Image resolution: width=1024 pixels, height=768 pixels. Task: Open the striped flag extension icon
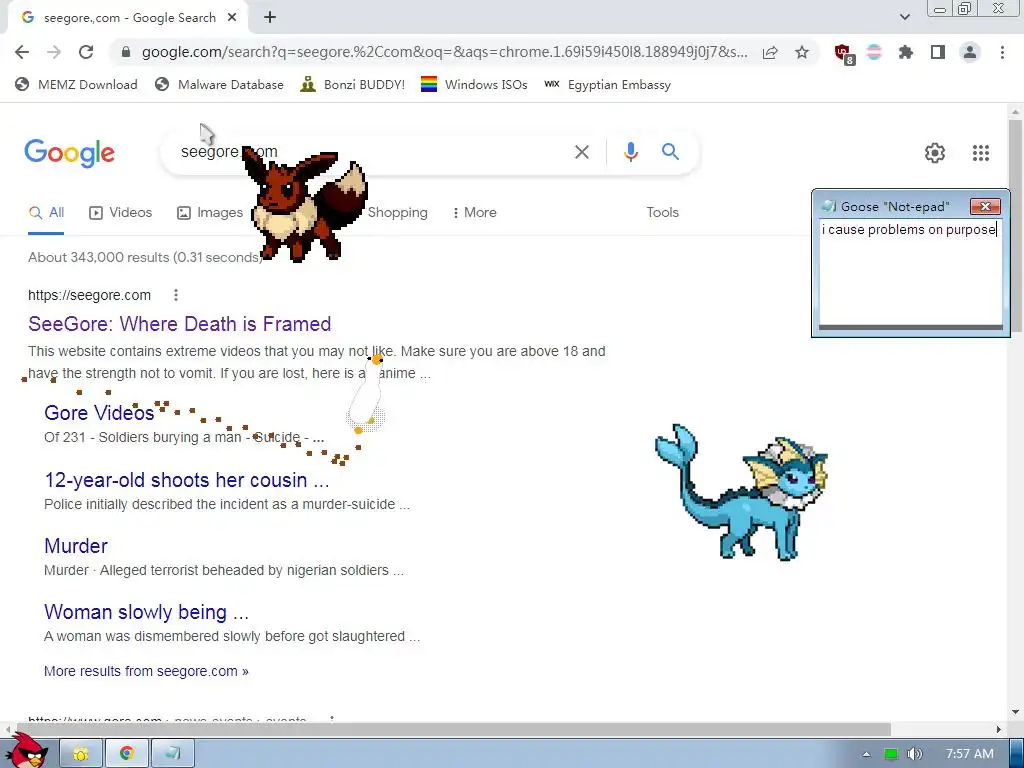tap(874, 52)
